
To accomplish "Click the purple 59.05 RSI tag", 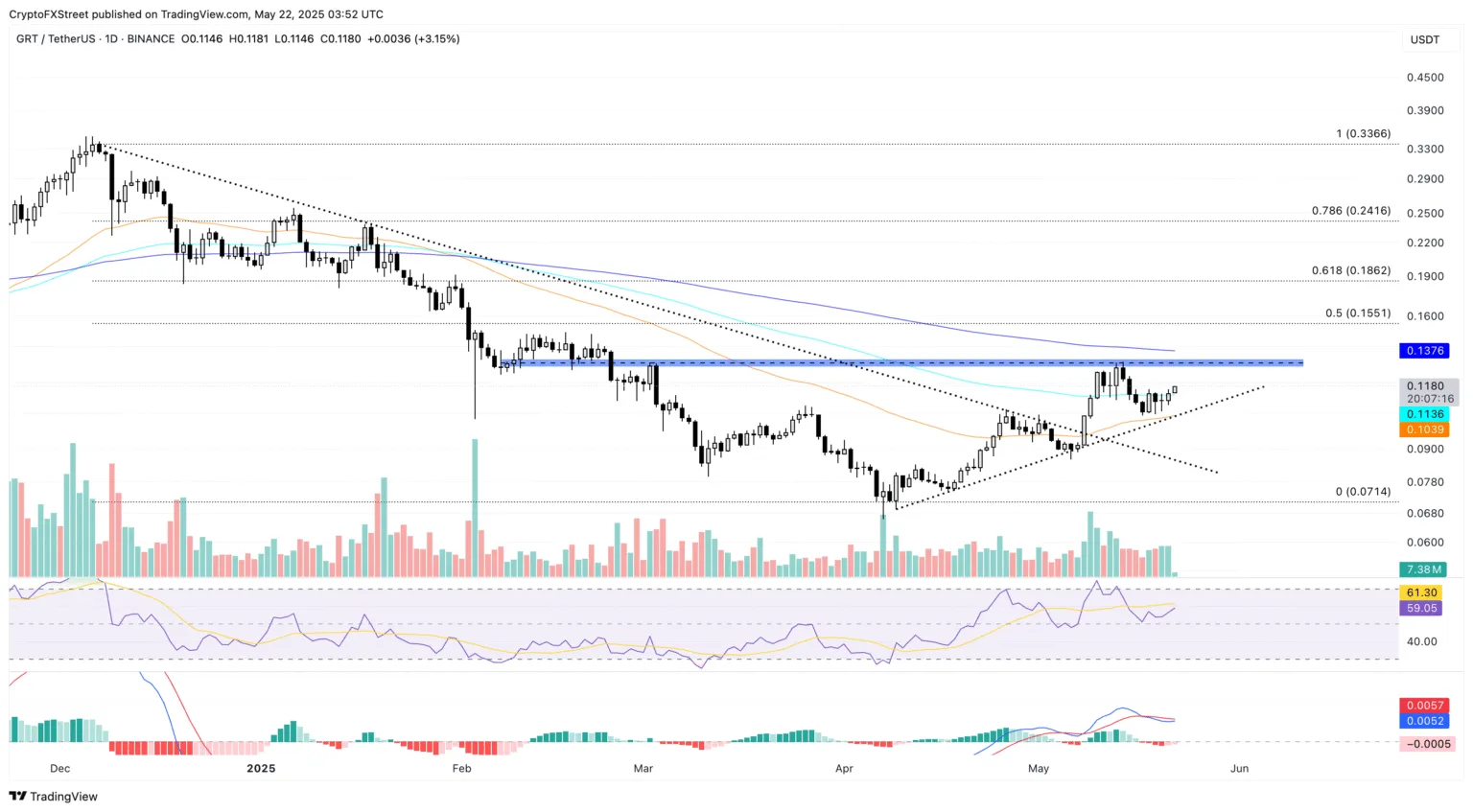I will (1421, 608).
